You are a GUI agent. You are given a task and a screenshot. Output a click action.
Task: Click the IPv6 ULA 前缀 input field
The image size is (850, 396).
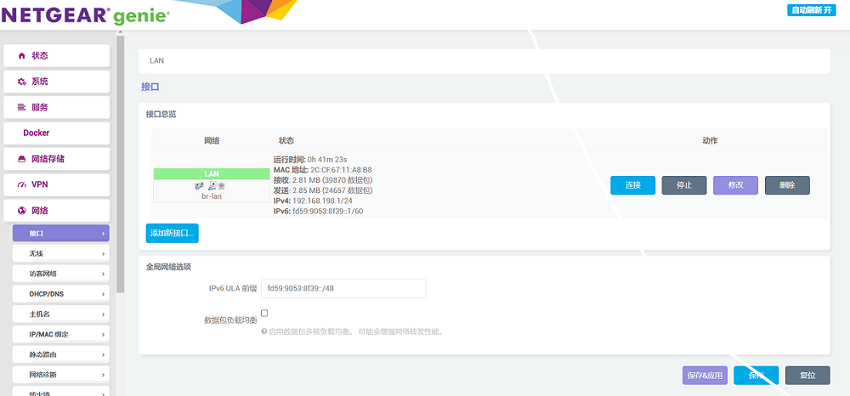pyautogui.click(x=344, y=288)
